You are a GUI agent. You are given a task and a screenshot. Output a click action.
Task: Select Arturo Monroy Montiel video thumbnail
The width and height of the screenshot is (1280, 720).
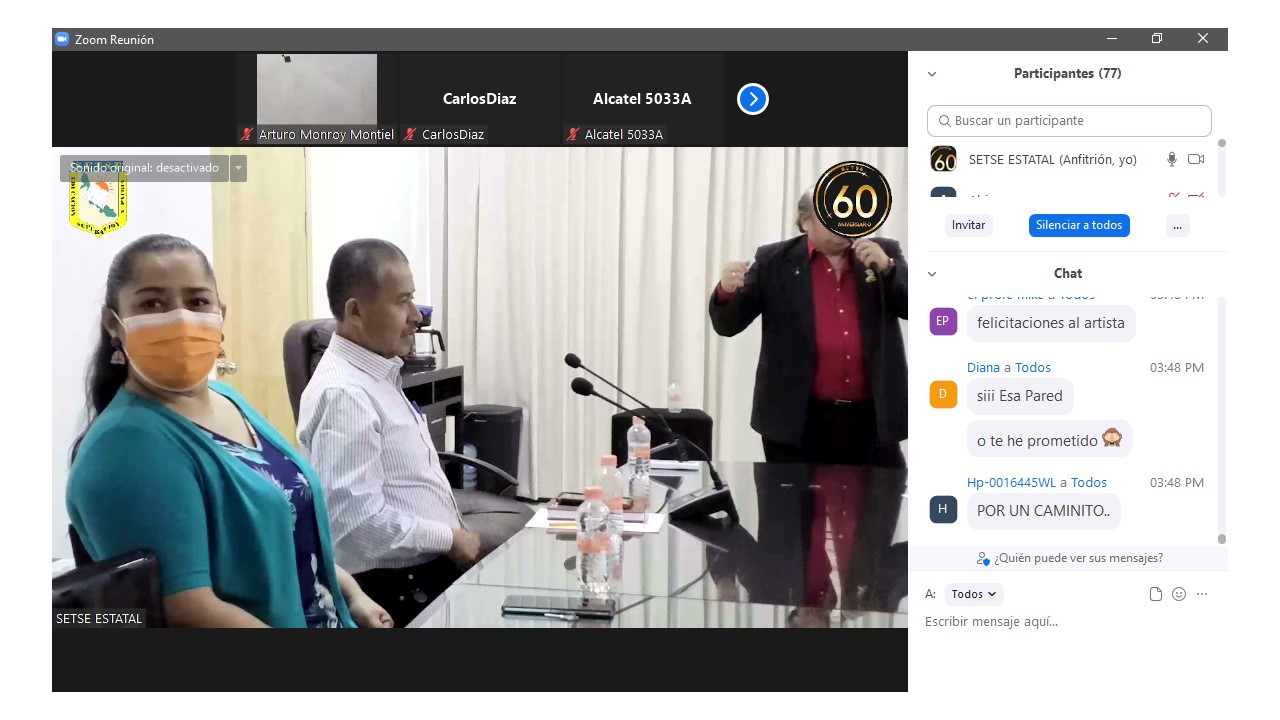coord(317,99)
